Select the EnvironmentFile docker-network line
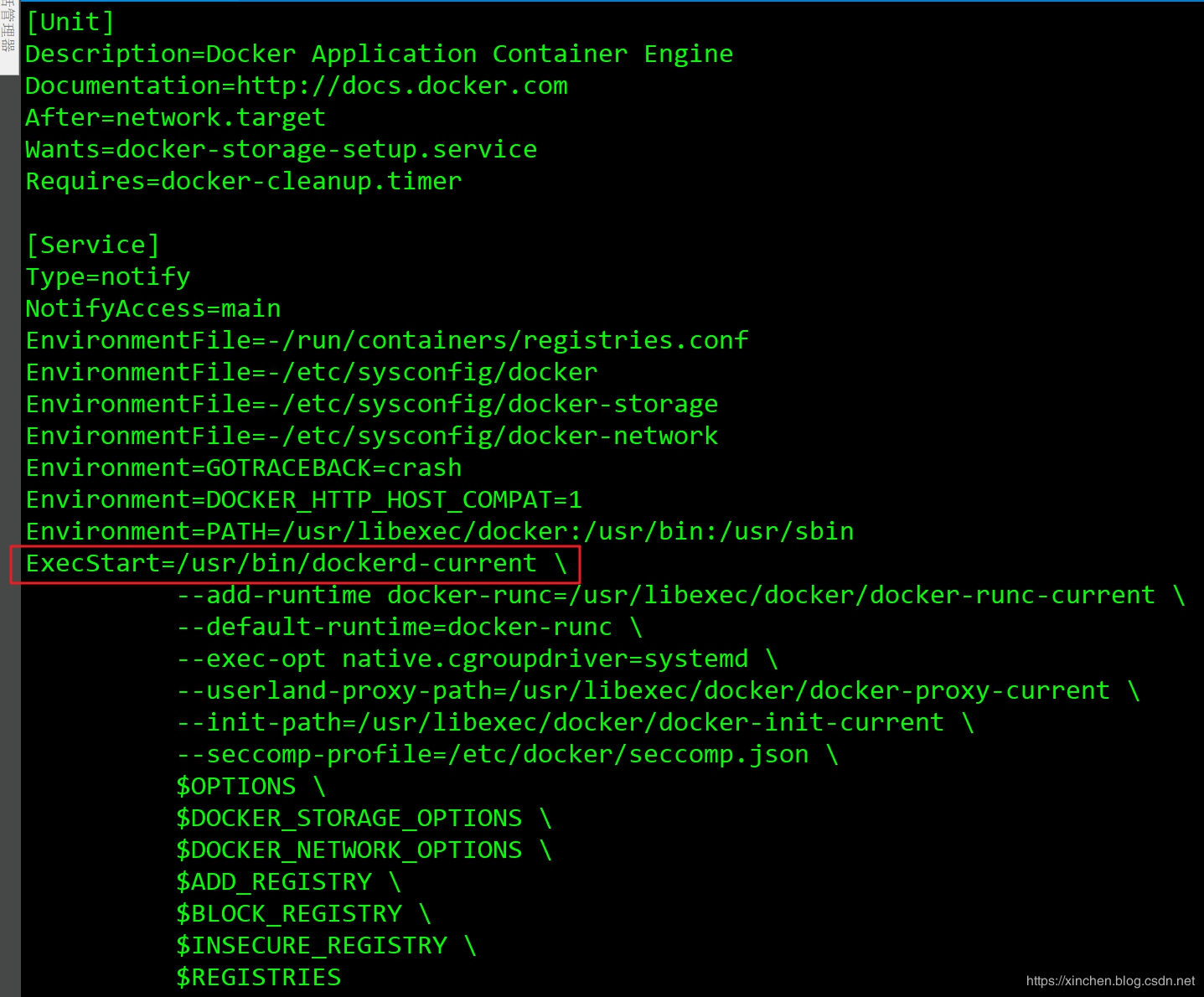 (x=372, y=437)
